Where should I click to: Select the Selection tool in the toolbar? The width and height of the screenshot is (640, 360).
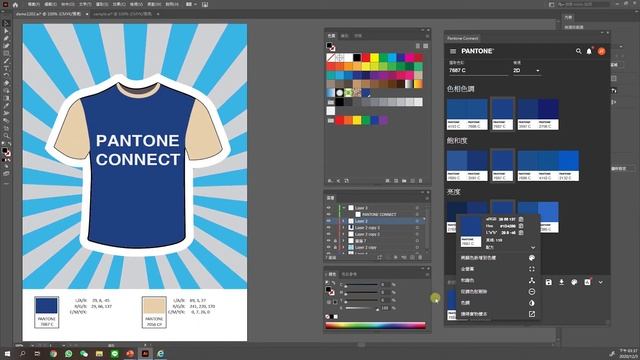pos(6,23)
